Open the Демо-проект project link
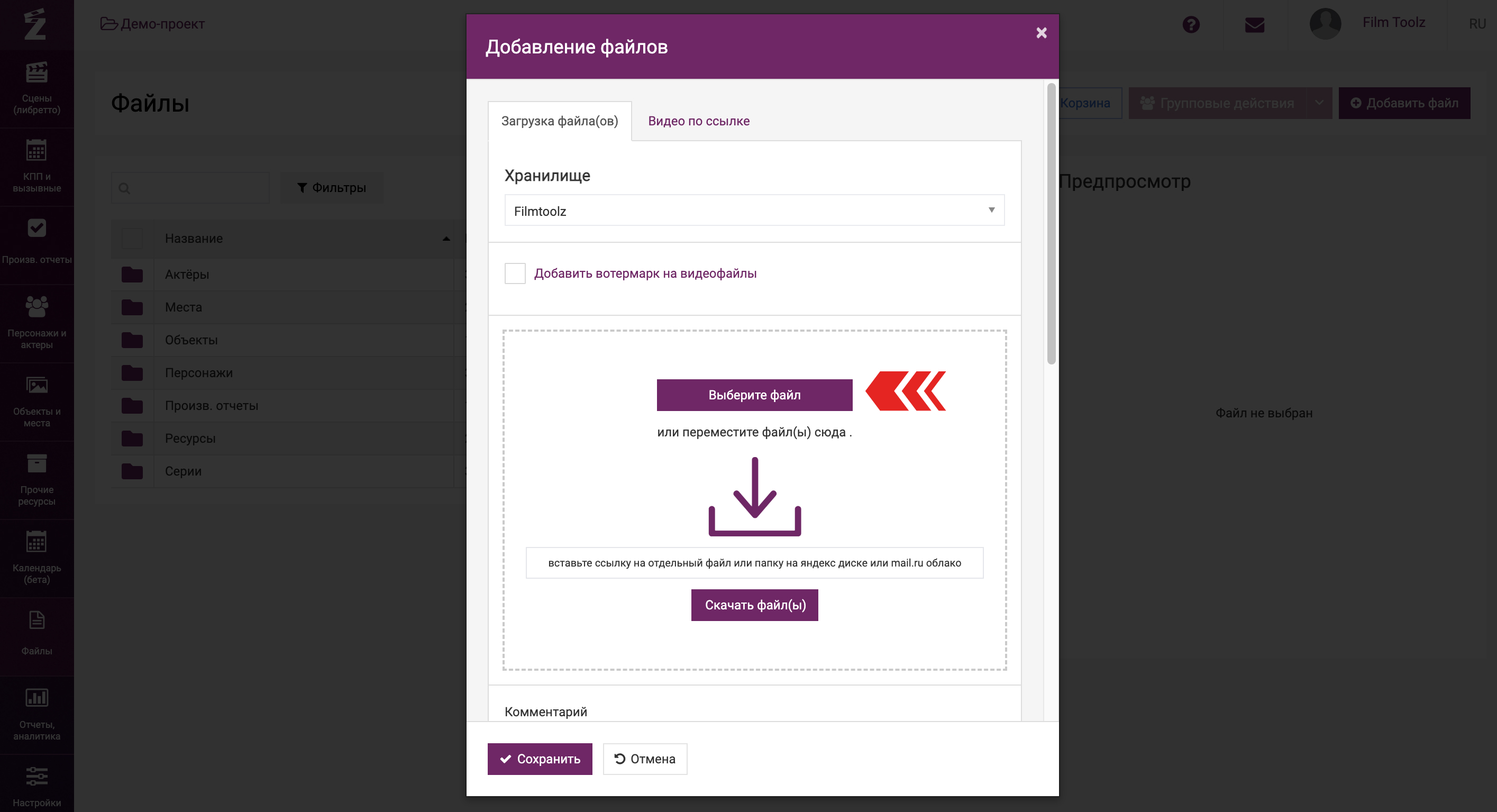Image resolution: width=1497 pixels, height=812 pixels. tap(163, 24)
